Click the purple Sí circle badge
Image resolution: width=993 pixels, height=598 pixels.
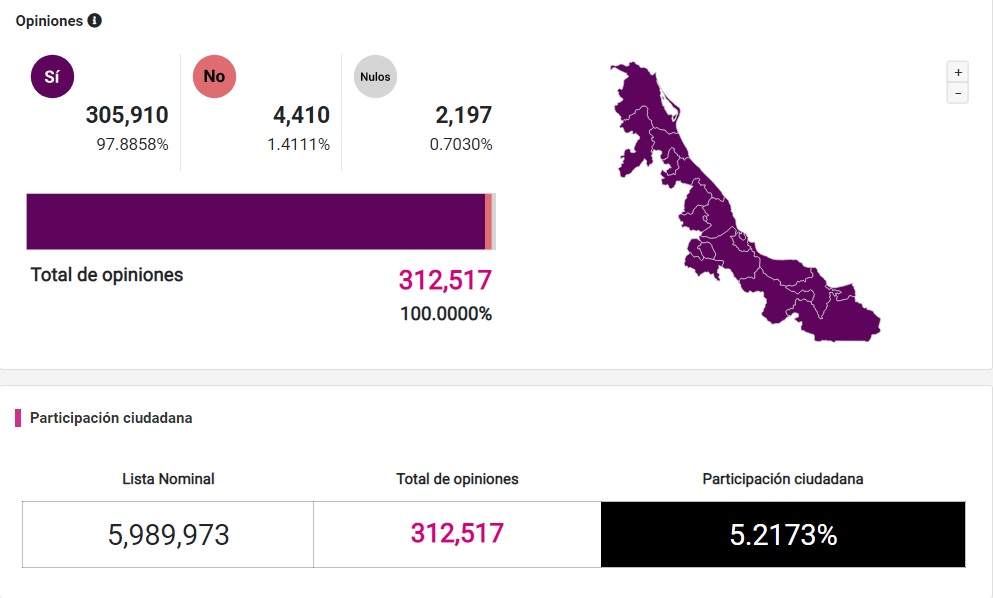click(52, 76)
